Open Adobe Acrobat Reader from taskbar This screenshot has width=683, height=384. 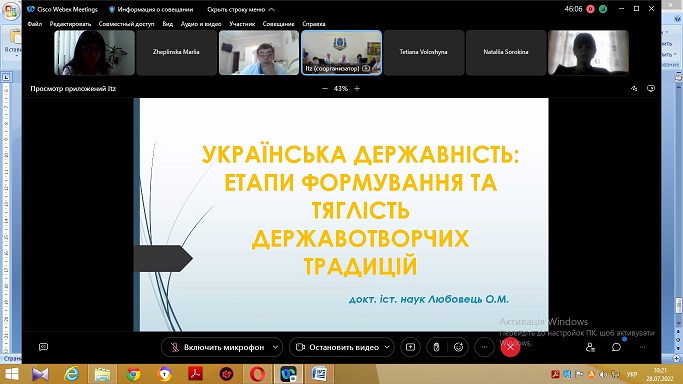tap(195, 374)
